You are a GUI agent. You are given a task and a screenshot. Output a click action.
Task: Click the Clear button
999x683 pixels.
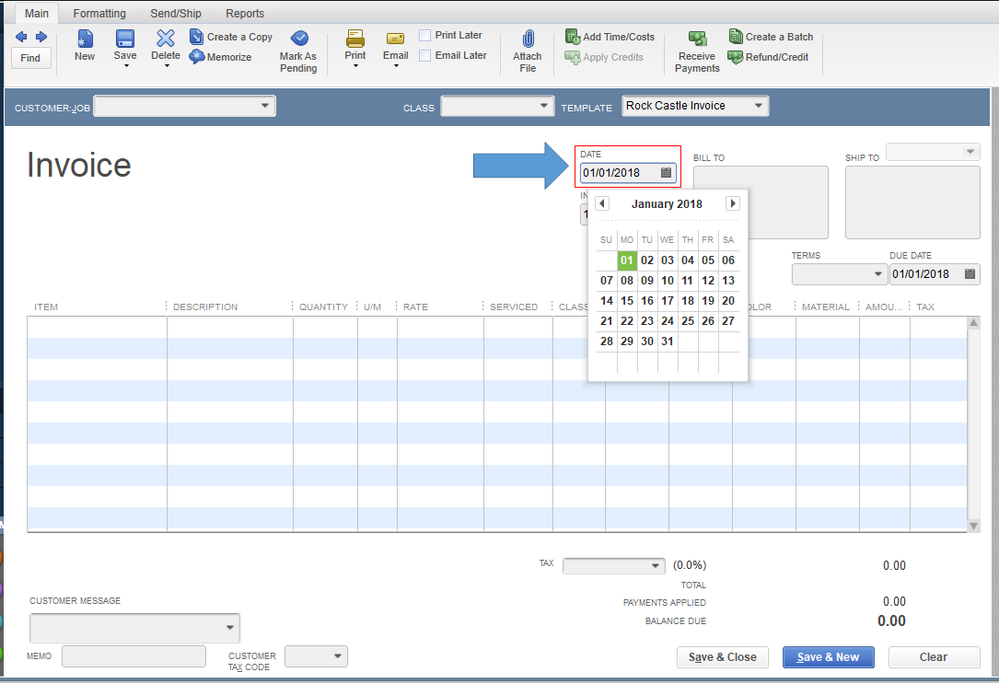tap(933, 657)
